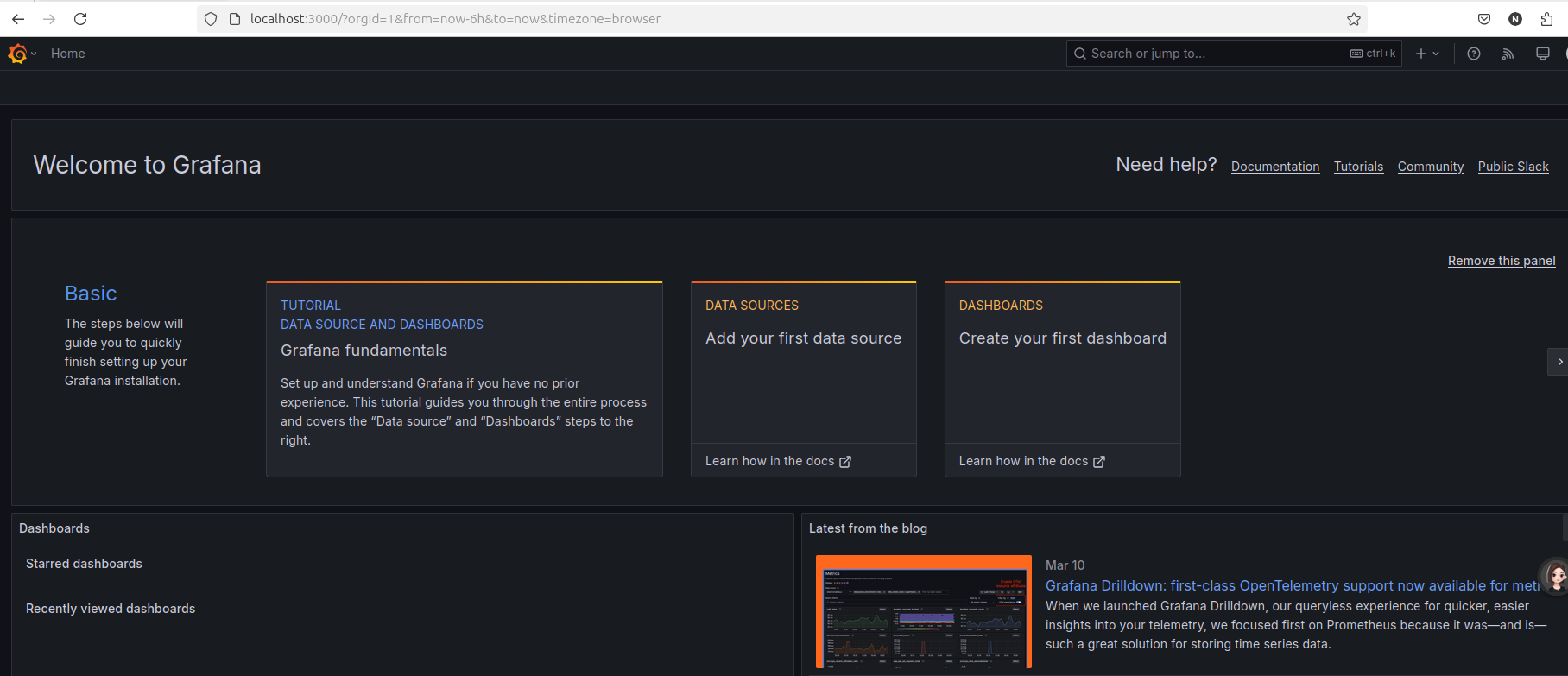Click the N account icon in browser toolbar
Screen dimensions: 1568x676
click(1515, 19)
